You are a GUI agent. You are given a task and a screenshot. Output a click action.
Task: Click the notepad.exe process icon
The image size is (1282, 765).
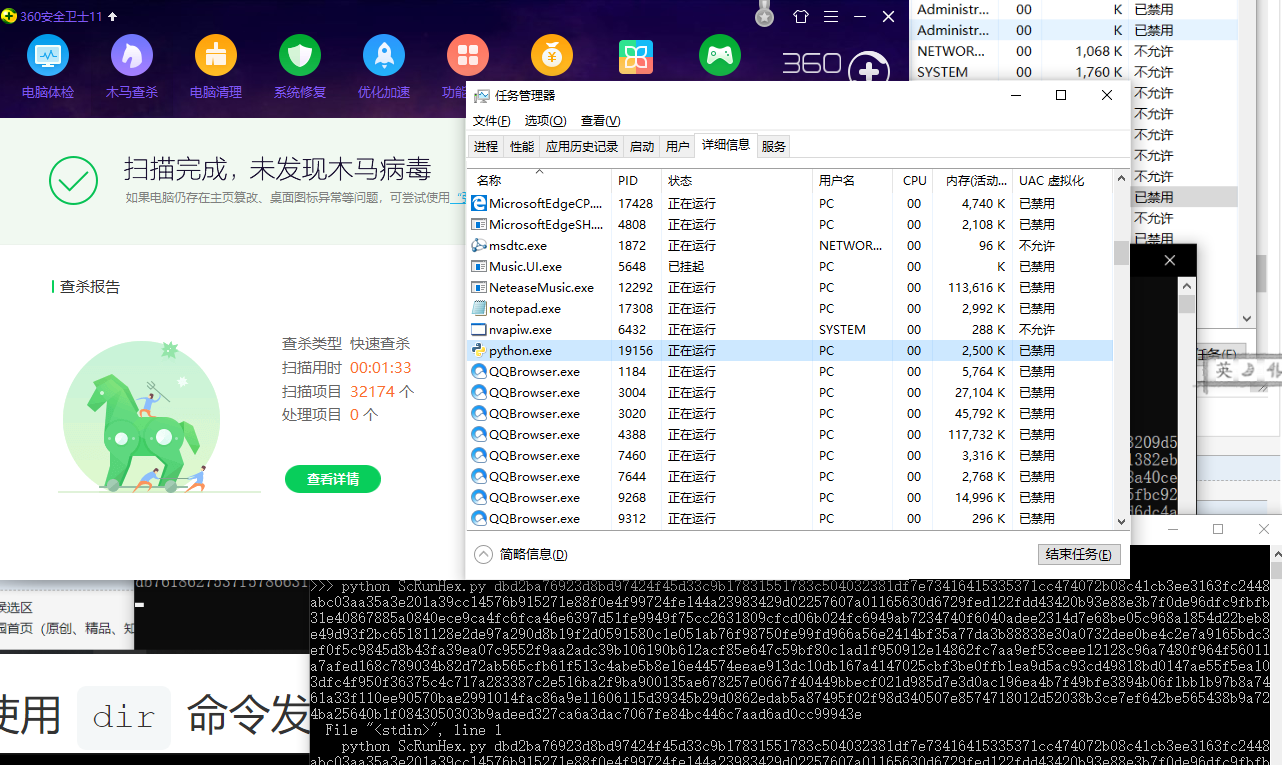tap(479, 309)
